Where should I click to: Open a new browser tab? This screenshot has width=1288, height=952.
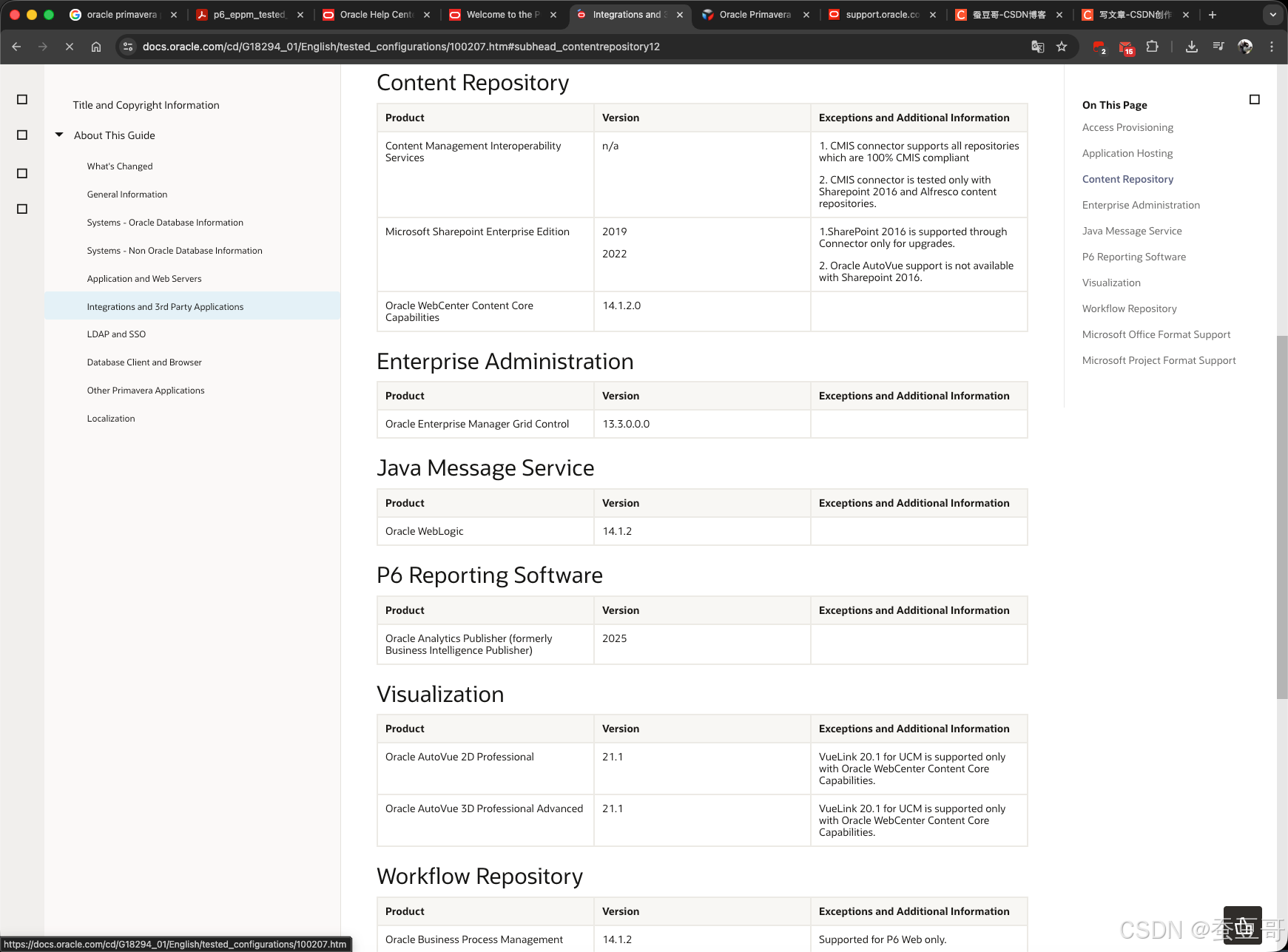[x=1213, y=15]
